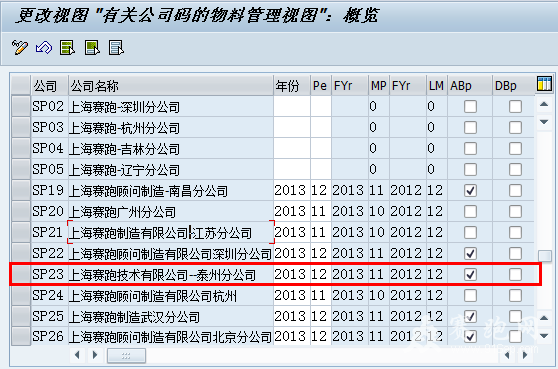The width and height of the screenshot is (558, 369).
Task: Enable ABp checkbox for SP20
Action: click(470, 211)
